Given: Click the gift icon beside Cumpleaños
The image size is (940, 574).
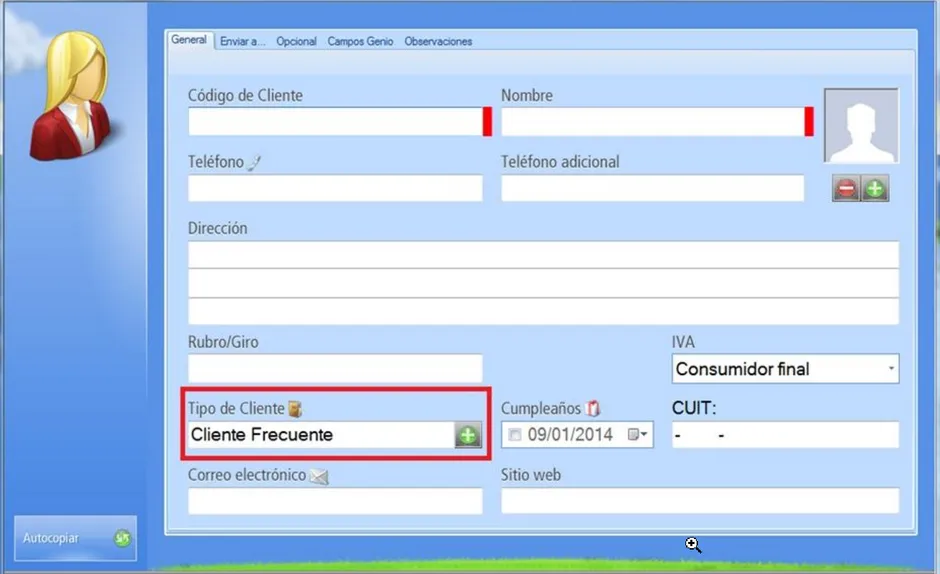Looking at the screenshot, I should [592, 408].
